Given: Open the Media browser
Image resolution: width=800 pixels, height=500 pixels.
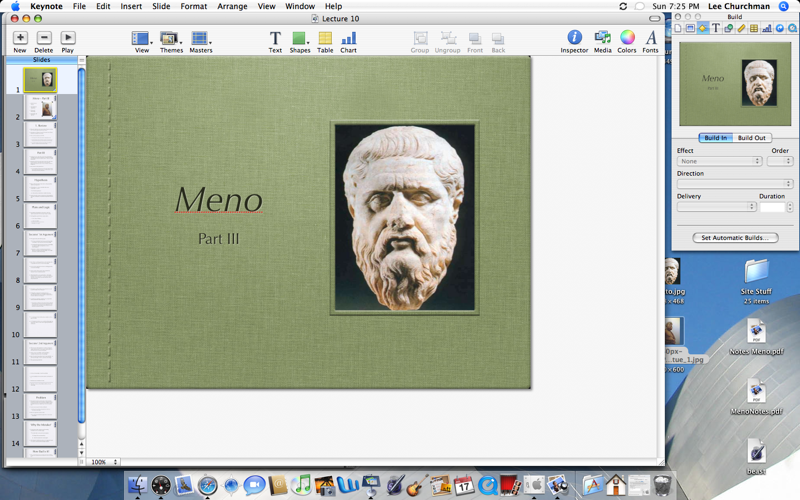Looking at the screenshot, I should [x=602, y=38].
